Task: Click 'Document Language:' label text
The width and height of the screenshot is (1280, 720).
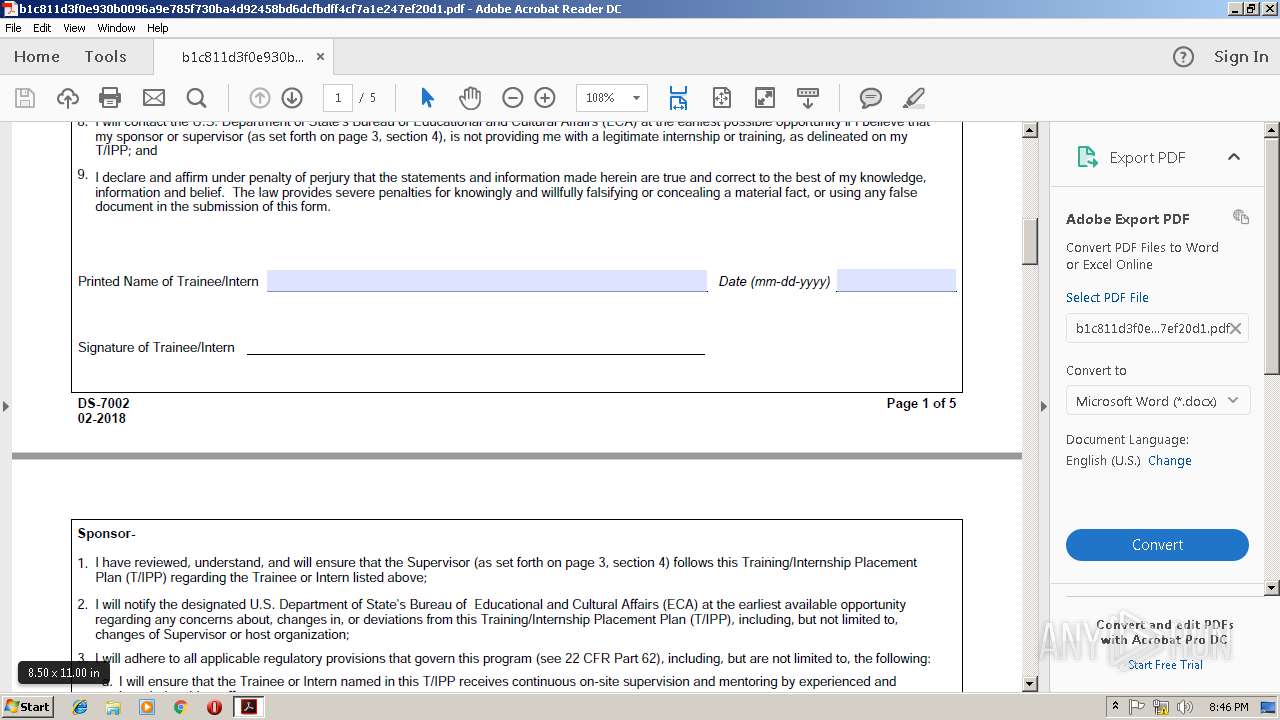Action: [x=1127, y=440]
